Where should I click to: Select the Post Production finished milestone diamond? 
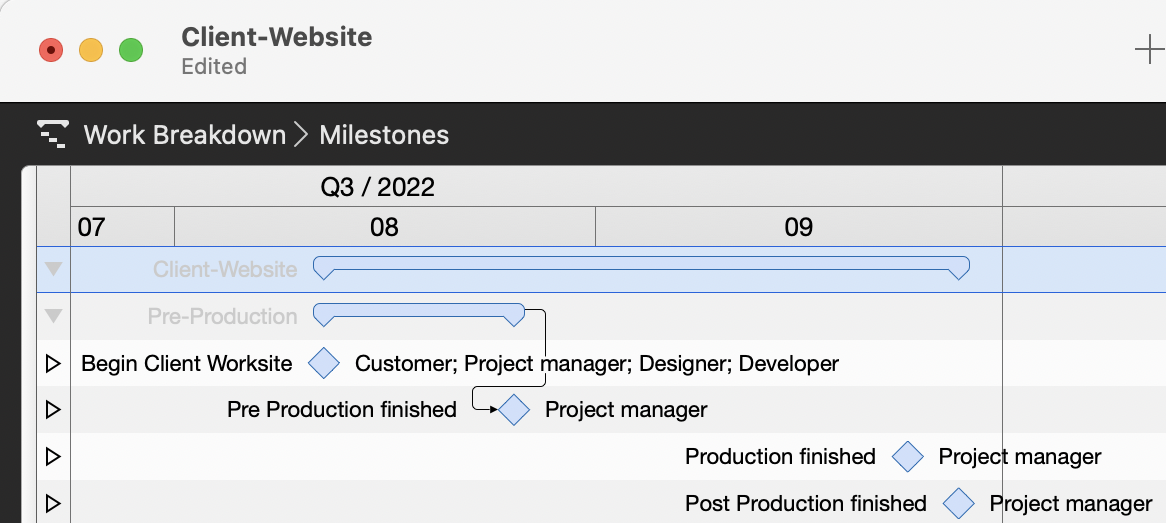click(x=958, y=503)
